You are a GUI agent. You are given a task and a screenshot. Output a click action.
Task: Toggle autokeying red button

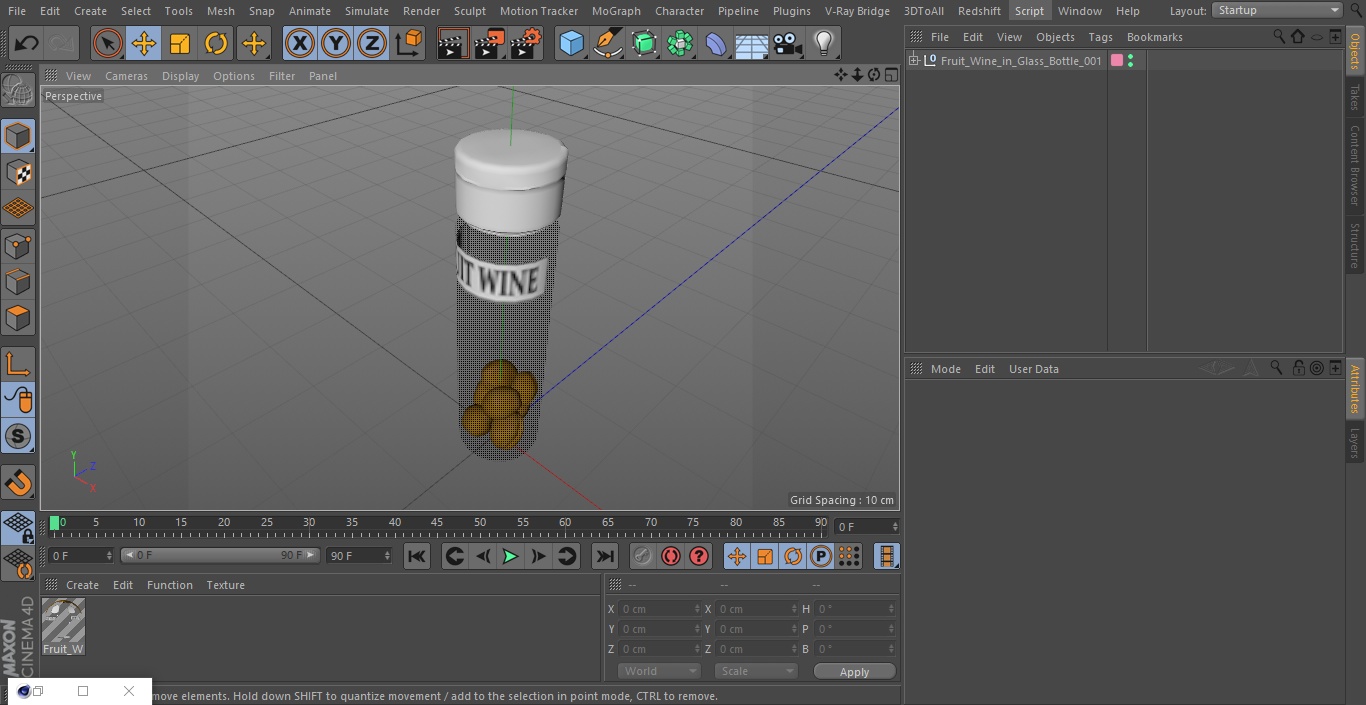tap(671, 556)
